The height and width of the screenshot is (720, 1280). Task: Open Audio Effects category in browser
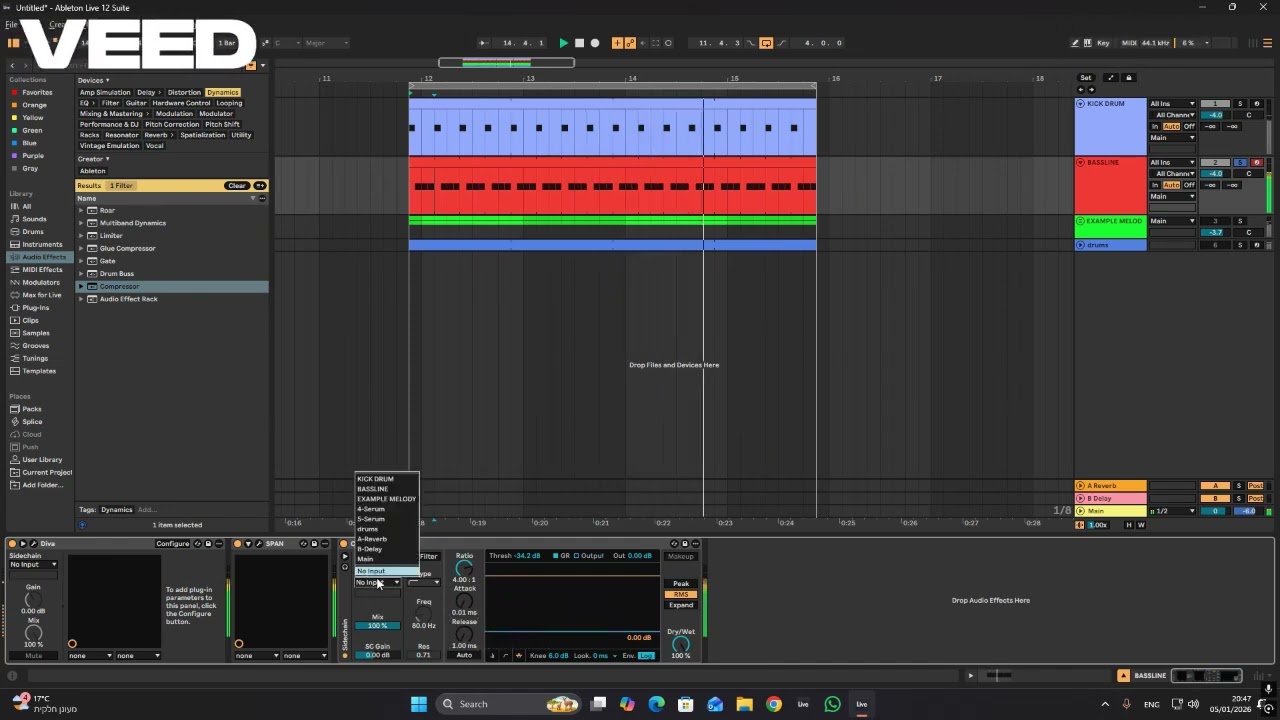[38, 257]
